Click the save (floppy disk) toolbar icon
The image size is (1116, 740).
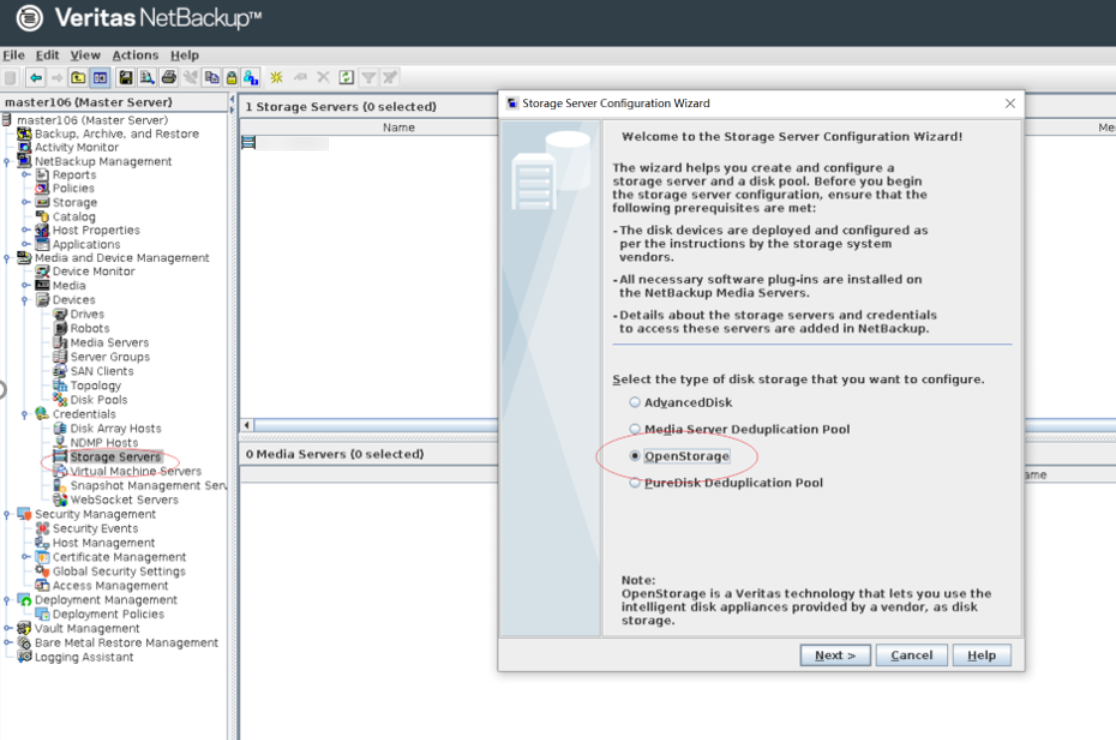click(126, 78)
